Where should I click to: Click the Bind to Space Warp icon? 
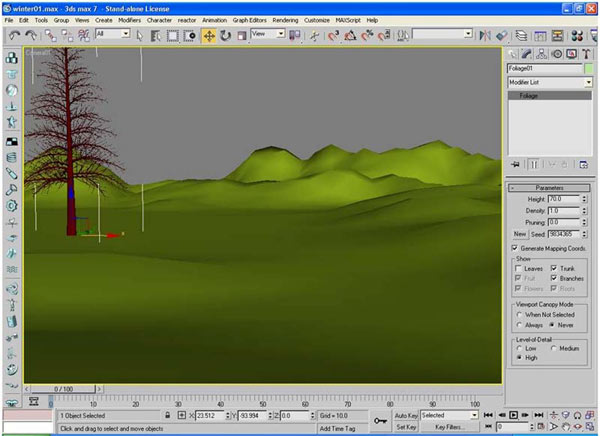tap(84, 36)
